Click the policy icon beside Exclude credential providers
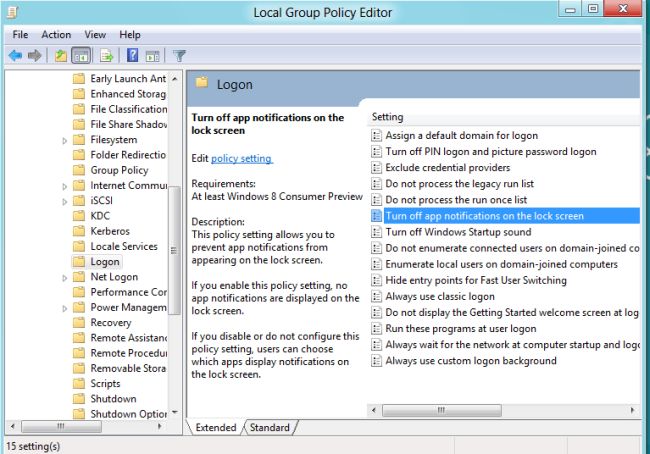This screenshot has height=454, width=650. coord(376,168)
